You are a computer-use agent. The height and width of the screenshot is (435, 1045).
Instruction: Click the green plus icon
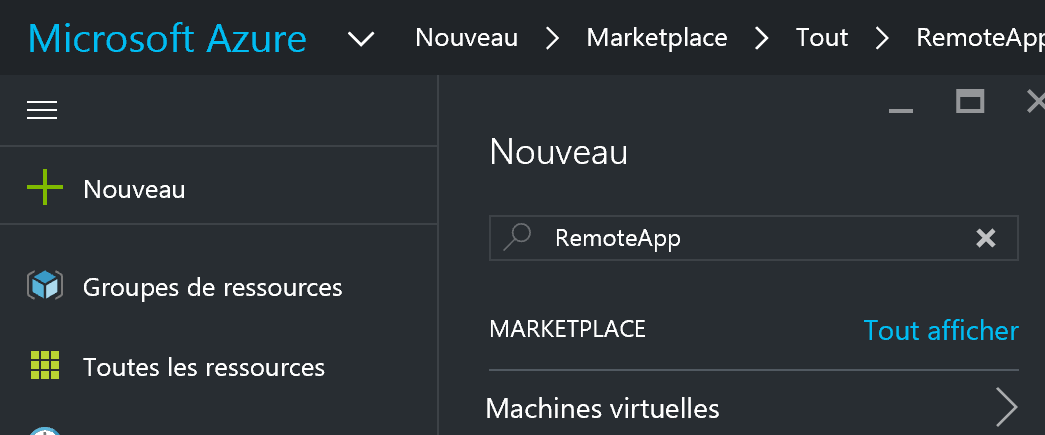point(44,188)
